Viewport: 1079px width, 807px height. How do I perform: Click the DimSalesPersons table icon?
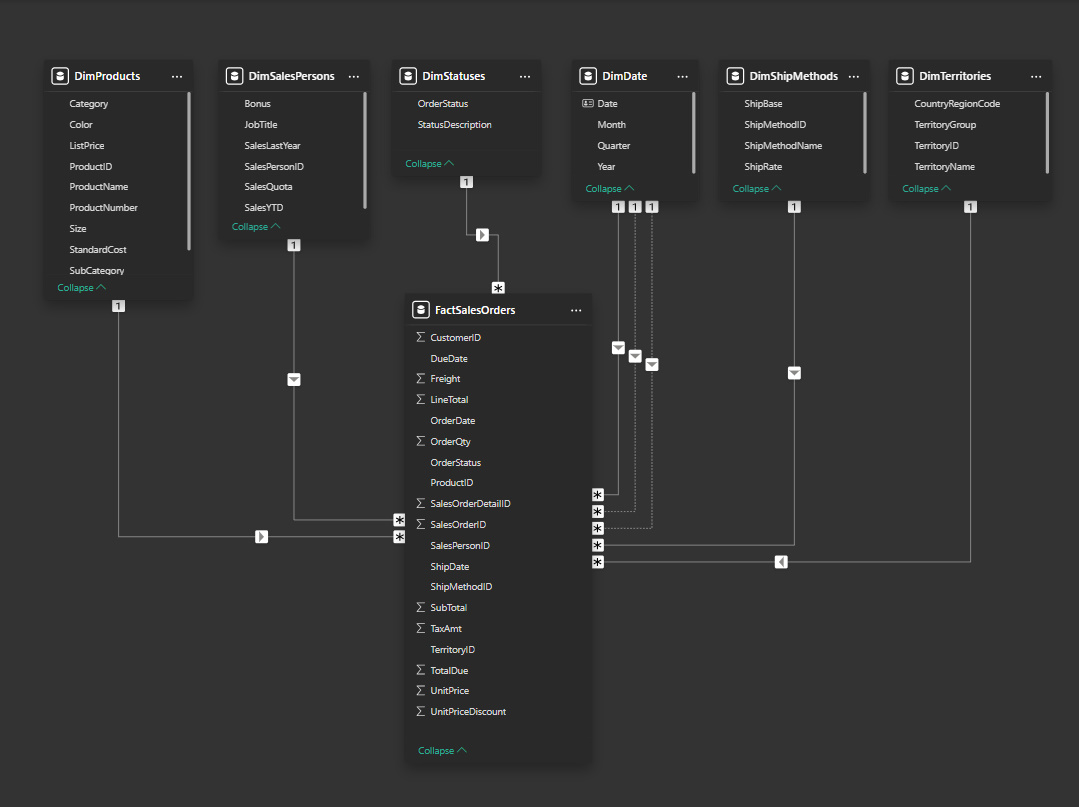tap(235, 76)
